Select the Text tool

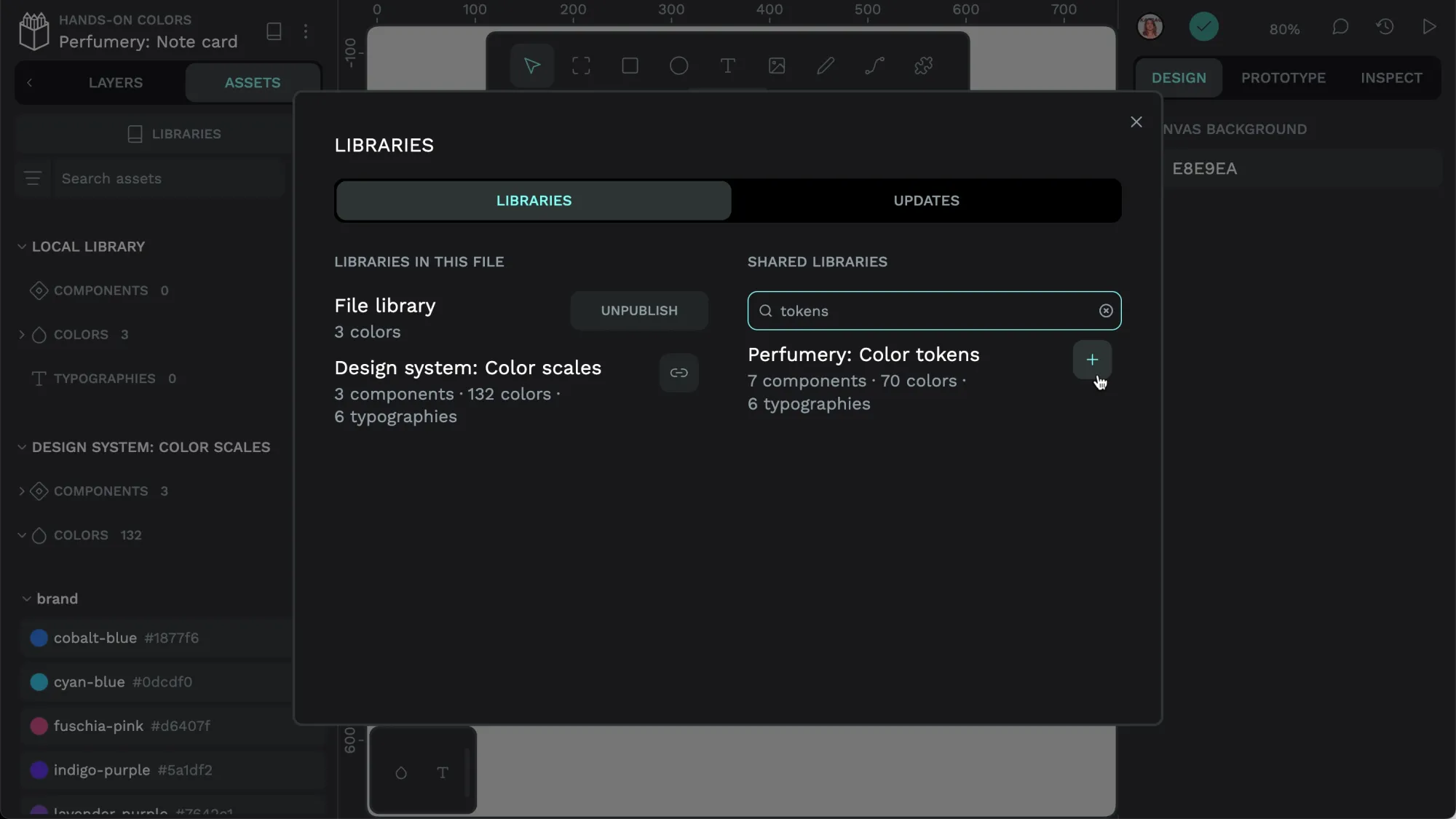click(728, 65)
